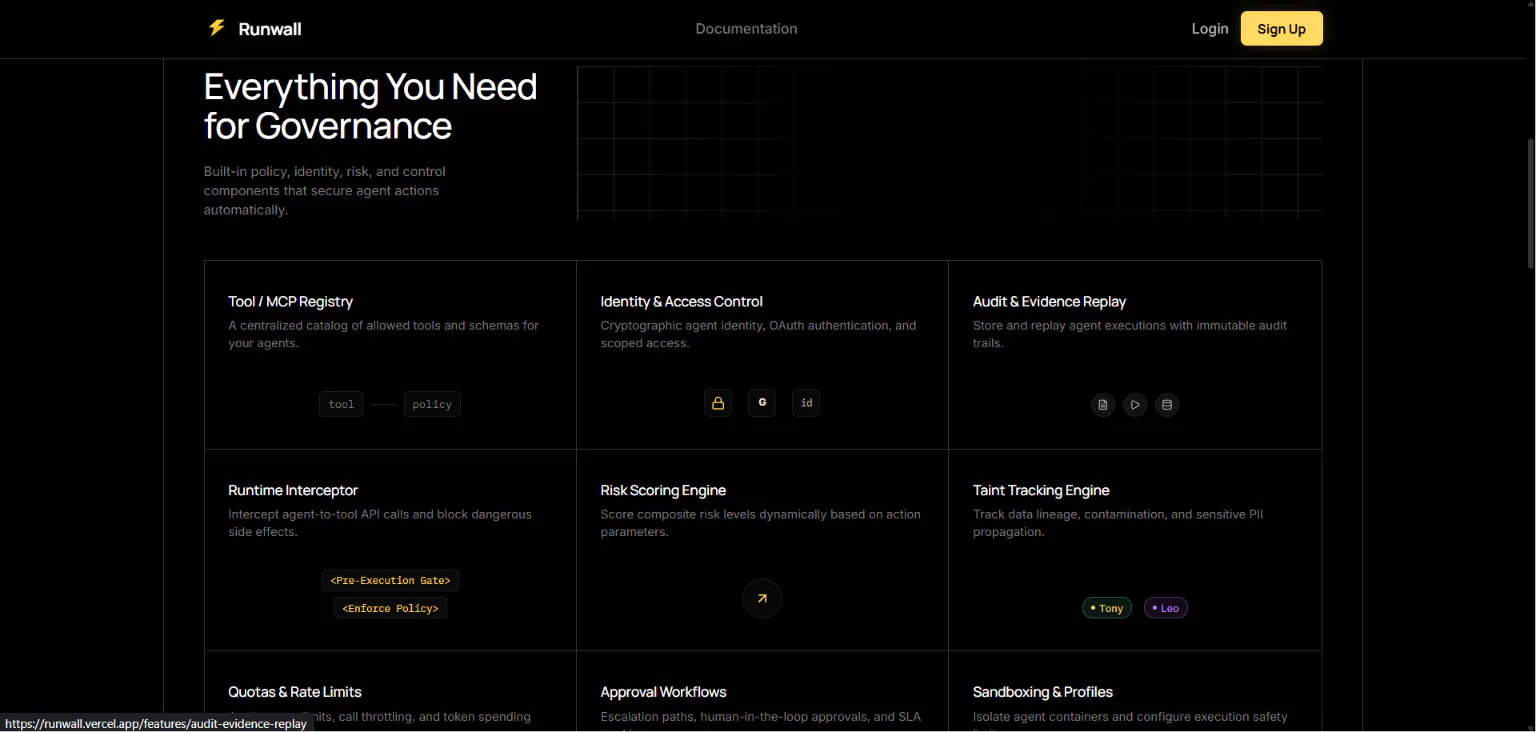Click the padlock icon under Identity card

click(718, 403)
